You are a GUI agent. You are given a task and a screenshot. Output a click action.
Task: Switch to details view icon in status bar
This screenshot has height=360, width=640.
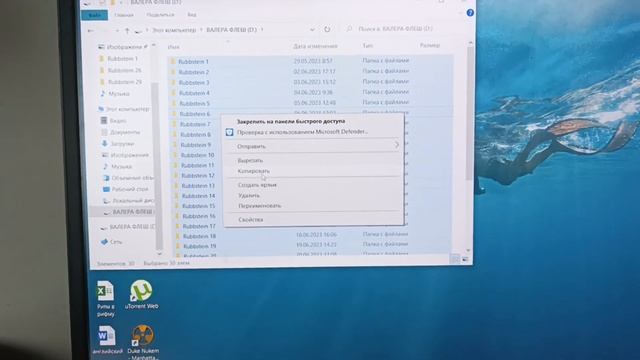(x=455, y=259)
